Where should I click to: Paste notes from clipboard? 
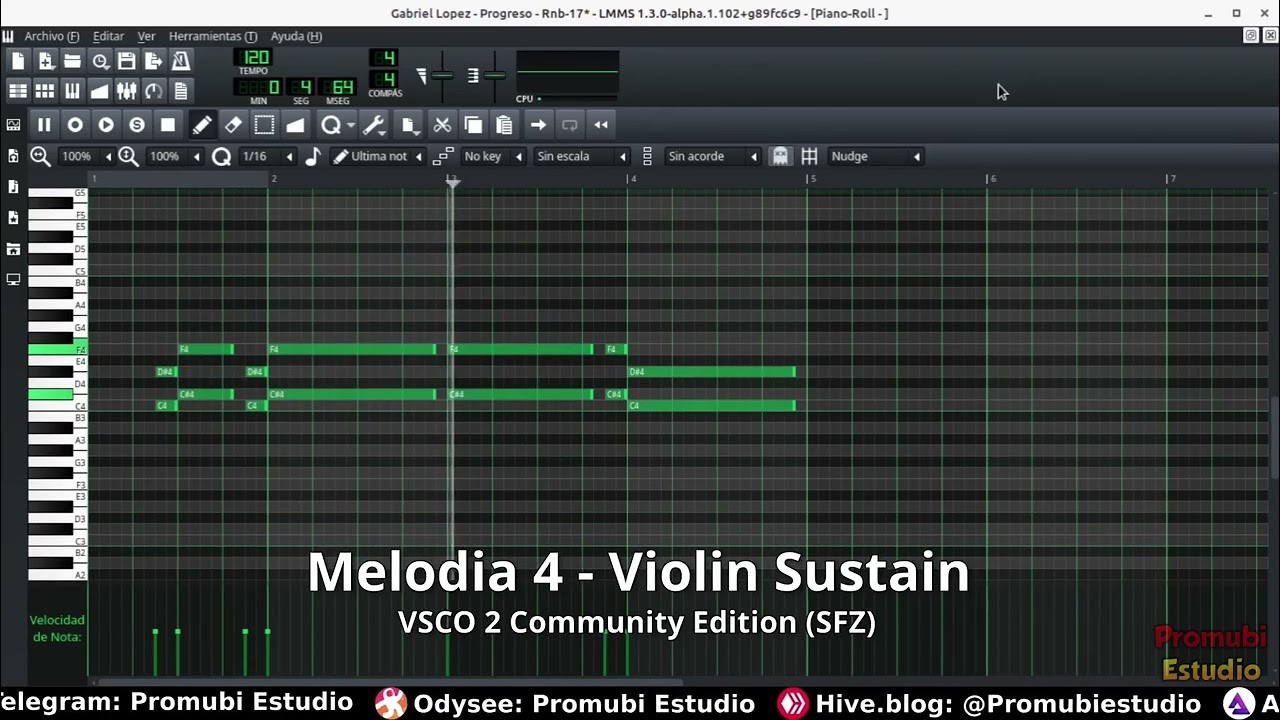(x=504, y=125)
